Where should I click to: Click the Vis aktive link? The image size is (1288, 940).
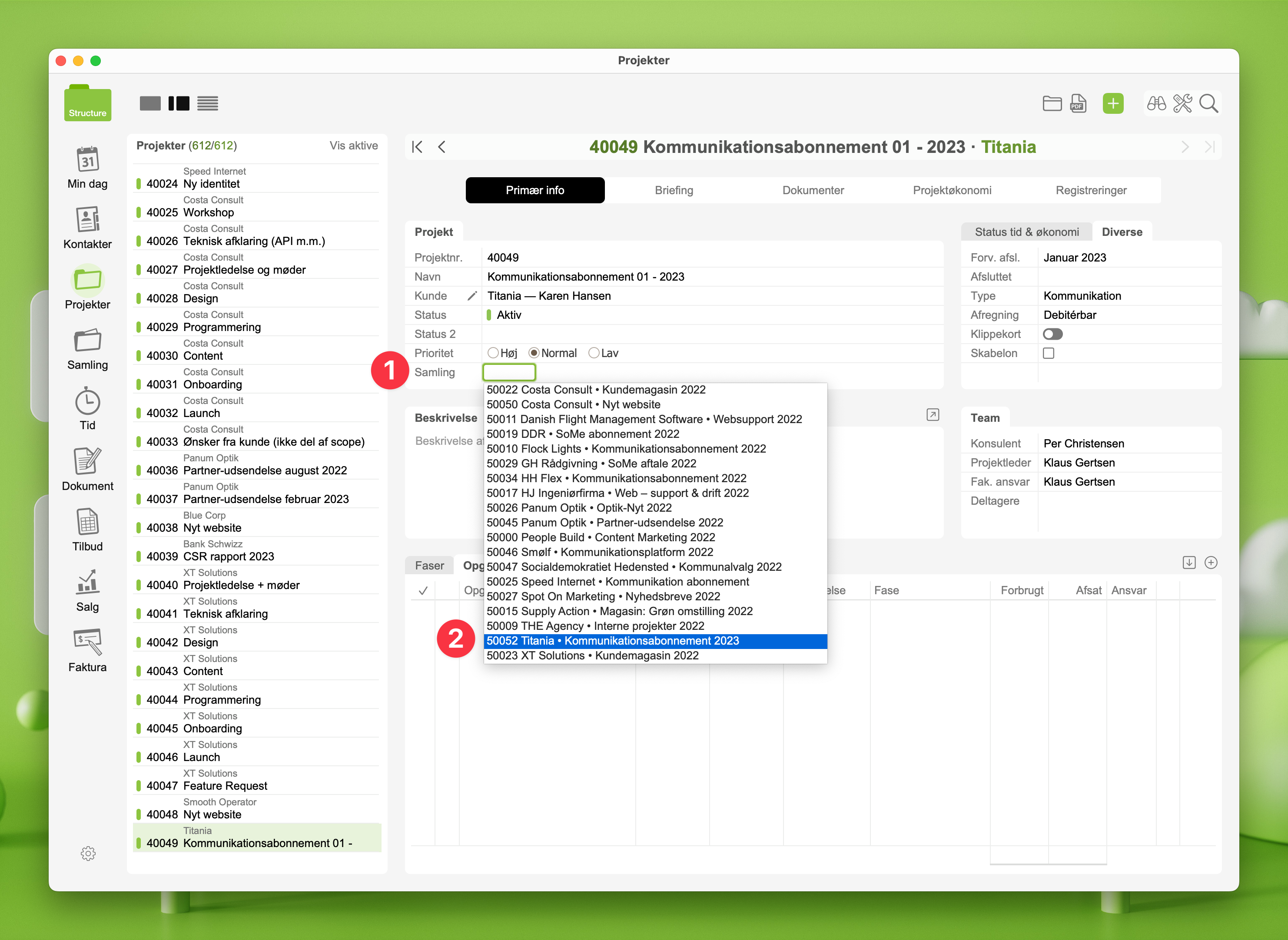pyautogui.click(x=353, y=146)
